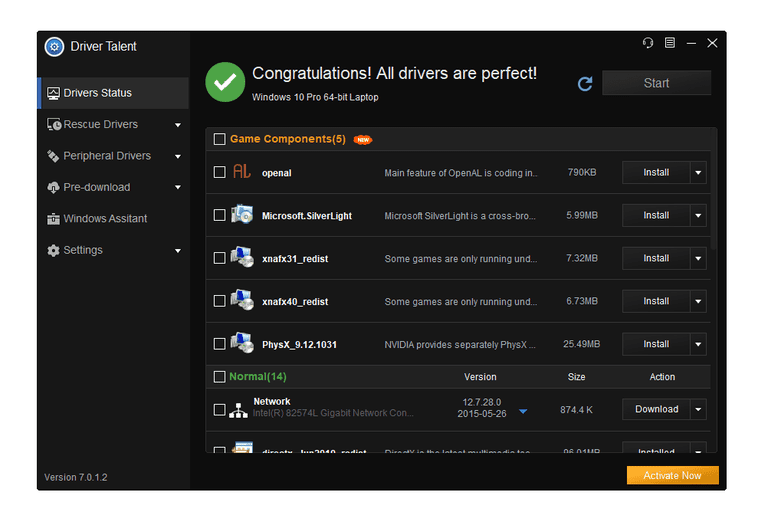This screenshot has height=512, width=768.
Task: Open Network driver version dropdown arrow
Action: click(x=523, y=411)
